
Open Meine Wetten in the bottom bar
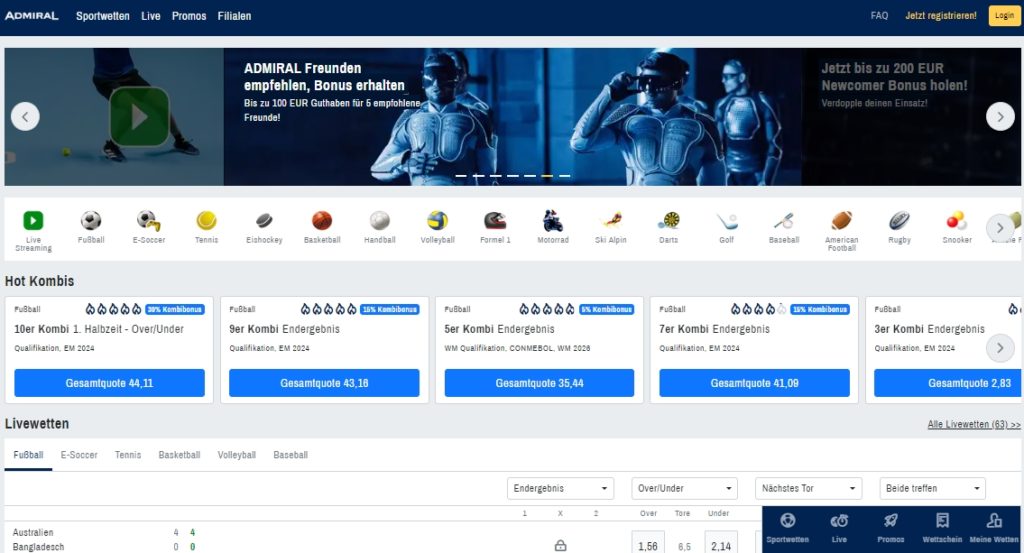[994, 528]
